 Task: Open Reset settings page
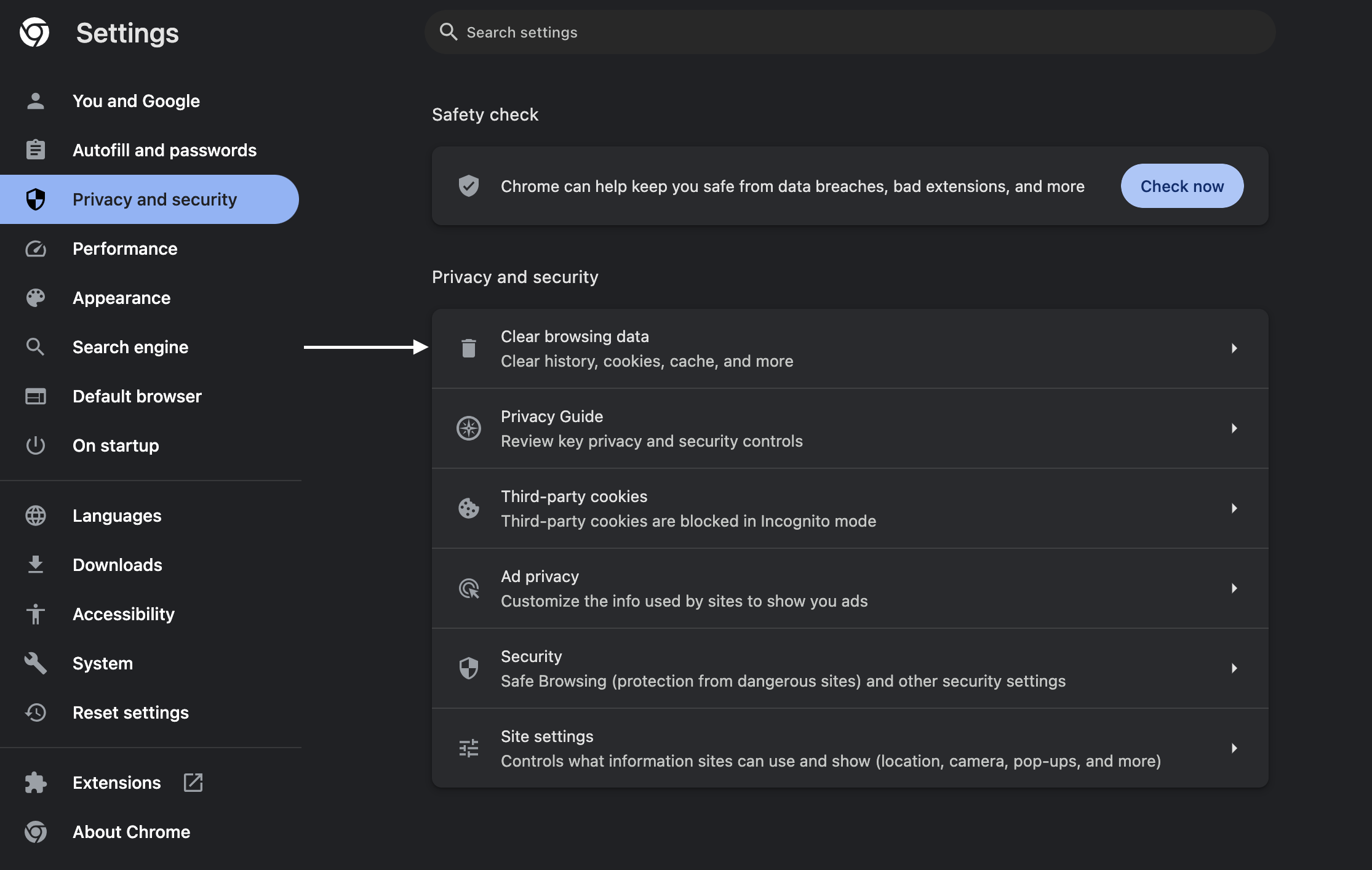point(149,712)
